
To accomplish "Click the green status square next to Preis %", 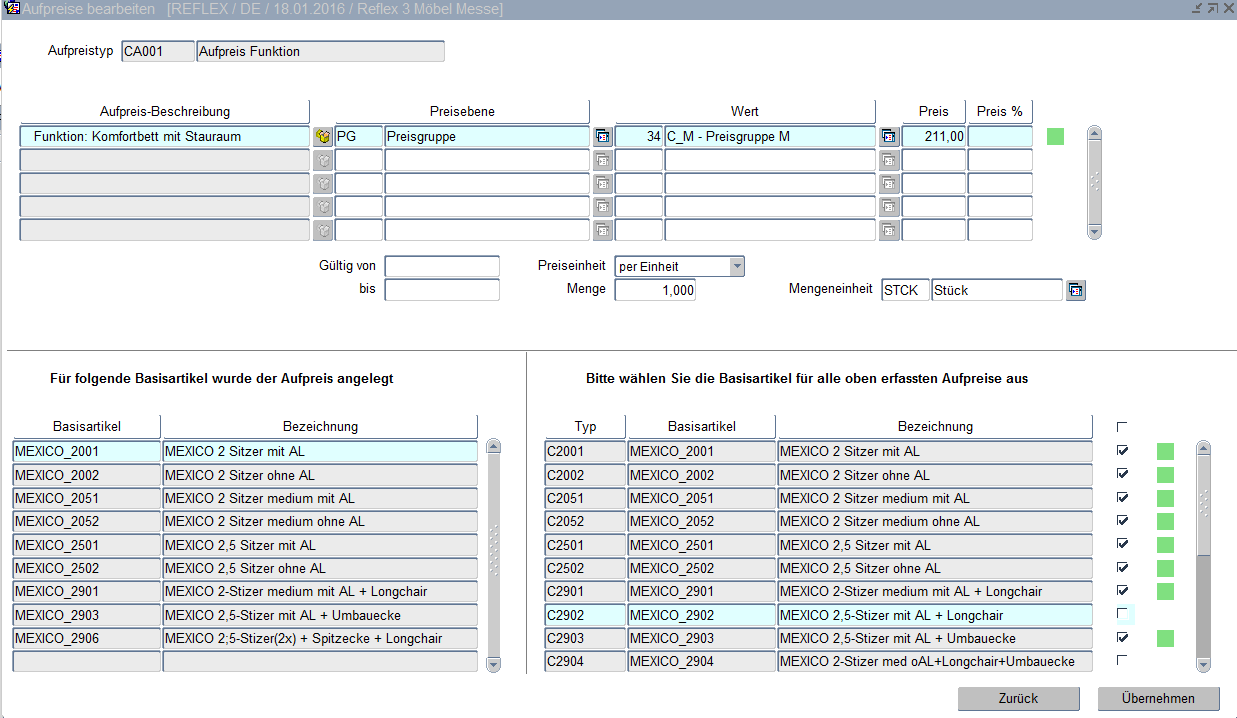I will click(1055, 136).
